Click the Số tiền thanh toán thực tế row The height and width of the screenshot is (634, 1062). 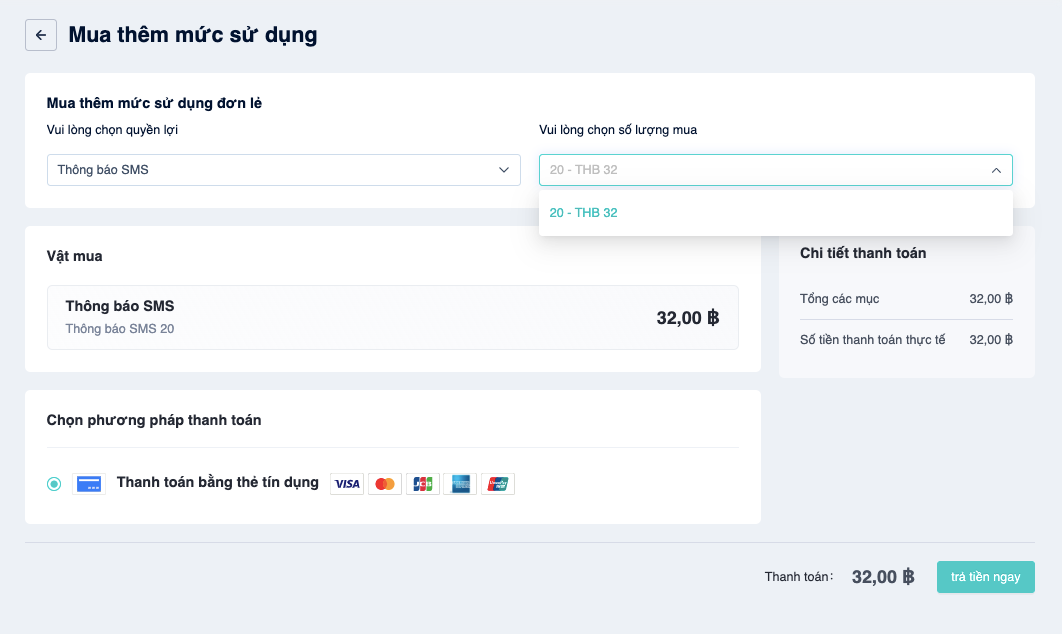click(x=906, y=340)
